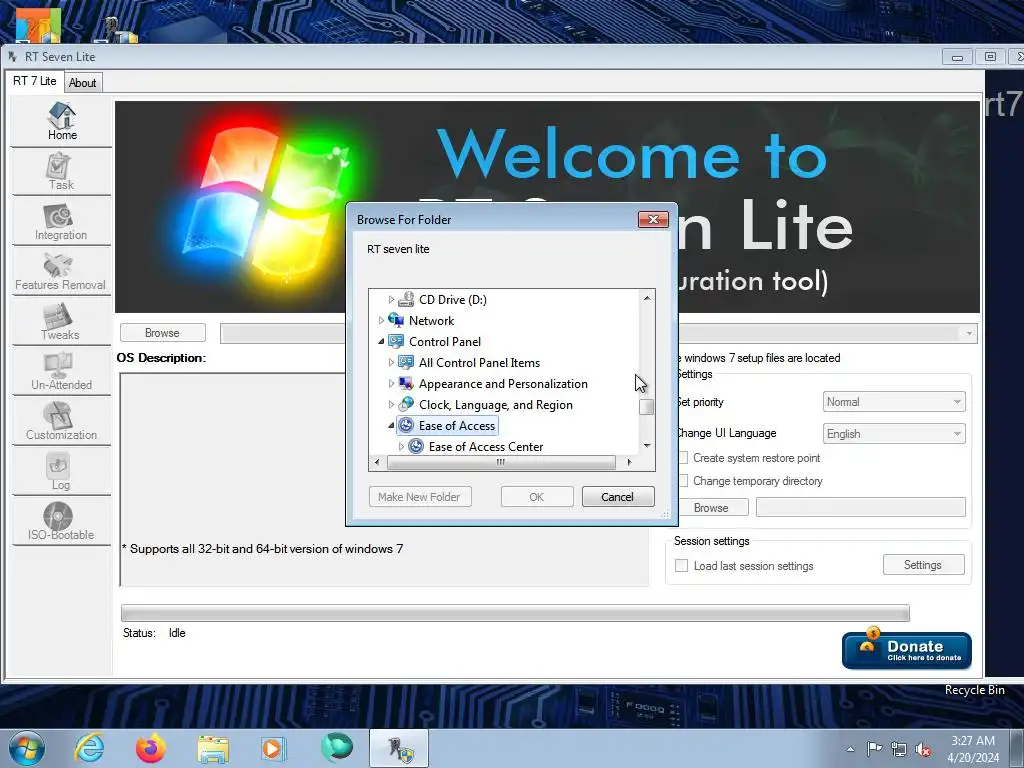Click the CD Drive (D:) icon

pos(406,300)
